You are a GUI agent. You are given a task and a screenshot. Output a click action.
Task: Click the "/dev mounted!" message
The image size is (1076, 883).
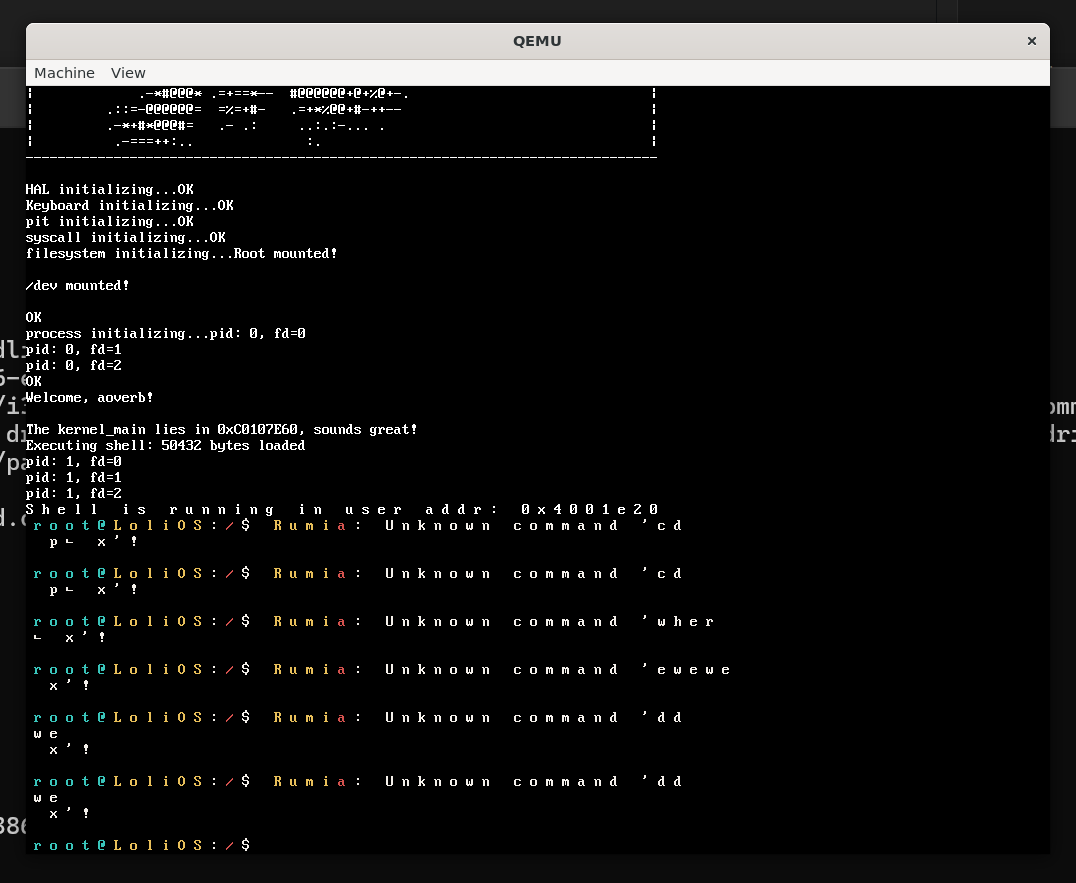pos(77,285)
